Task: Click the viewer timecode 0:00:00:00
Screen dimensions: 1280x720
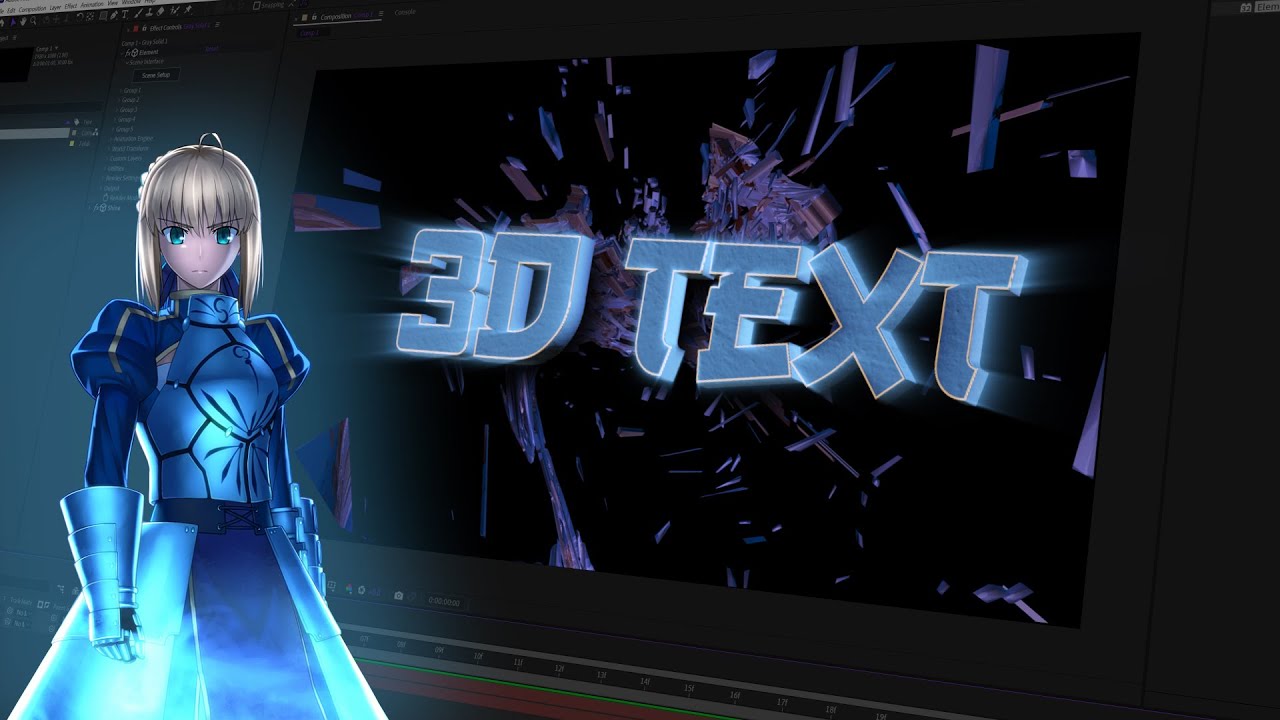Action: pos(444,602)
